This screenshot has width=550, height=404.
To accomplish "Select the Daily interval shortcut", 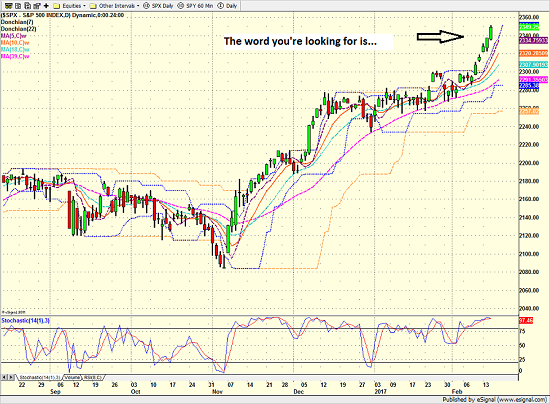I will point(227,6).
